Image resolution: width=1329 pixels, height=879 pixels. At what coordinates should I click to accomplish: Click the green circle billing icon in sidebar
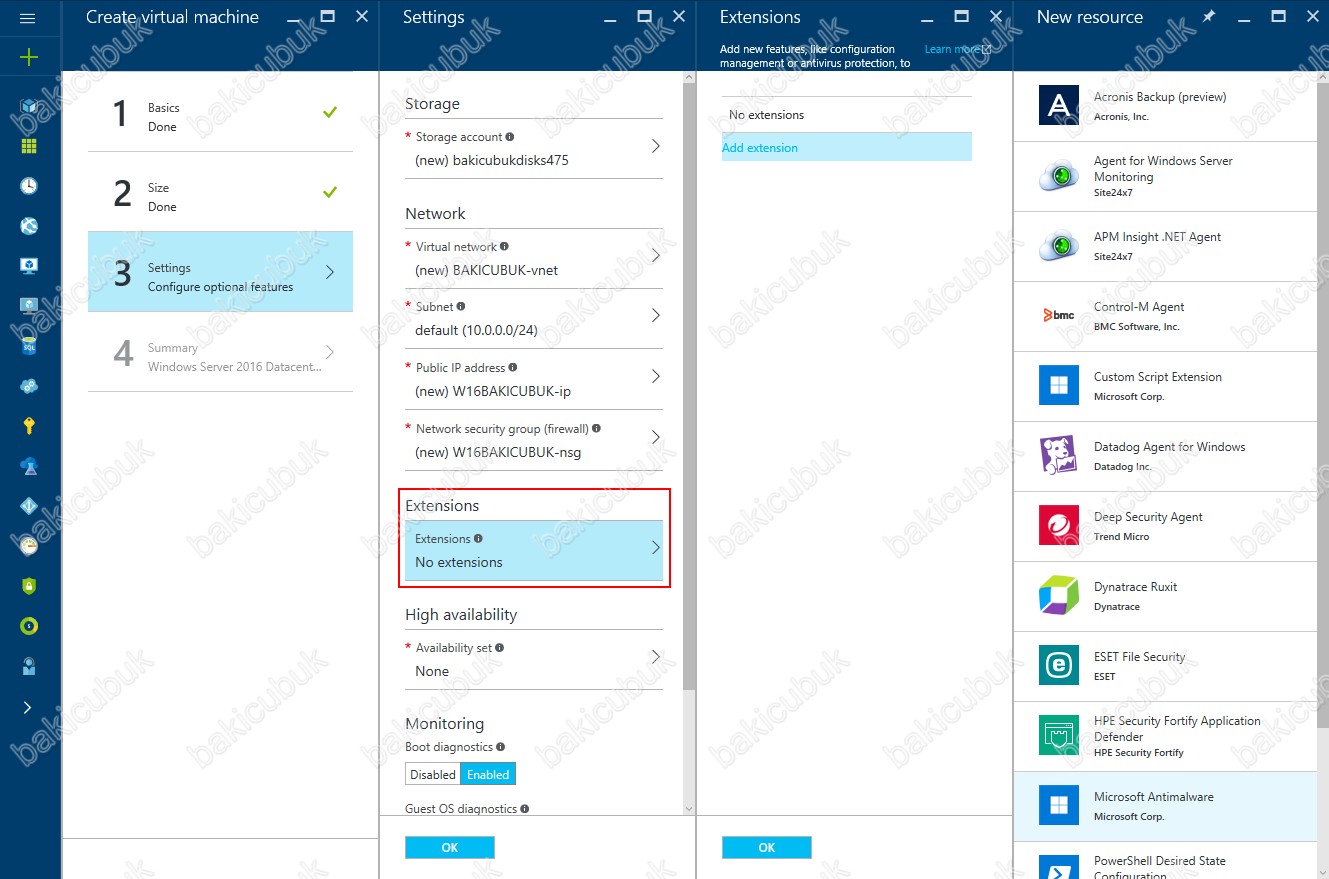pyautogui.click(x=28, y=626)
